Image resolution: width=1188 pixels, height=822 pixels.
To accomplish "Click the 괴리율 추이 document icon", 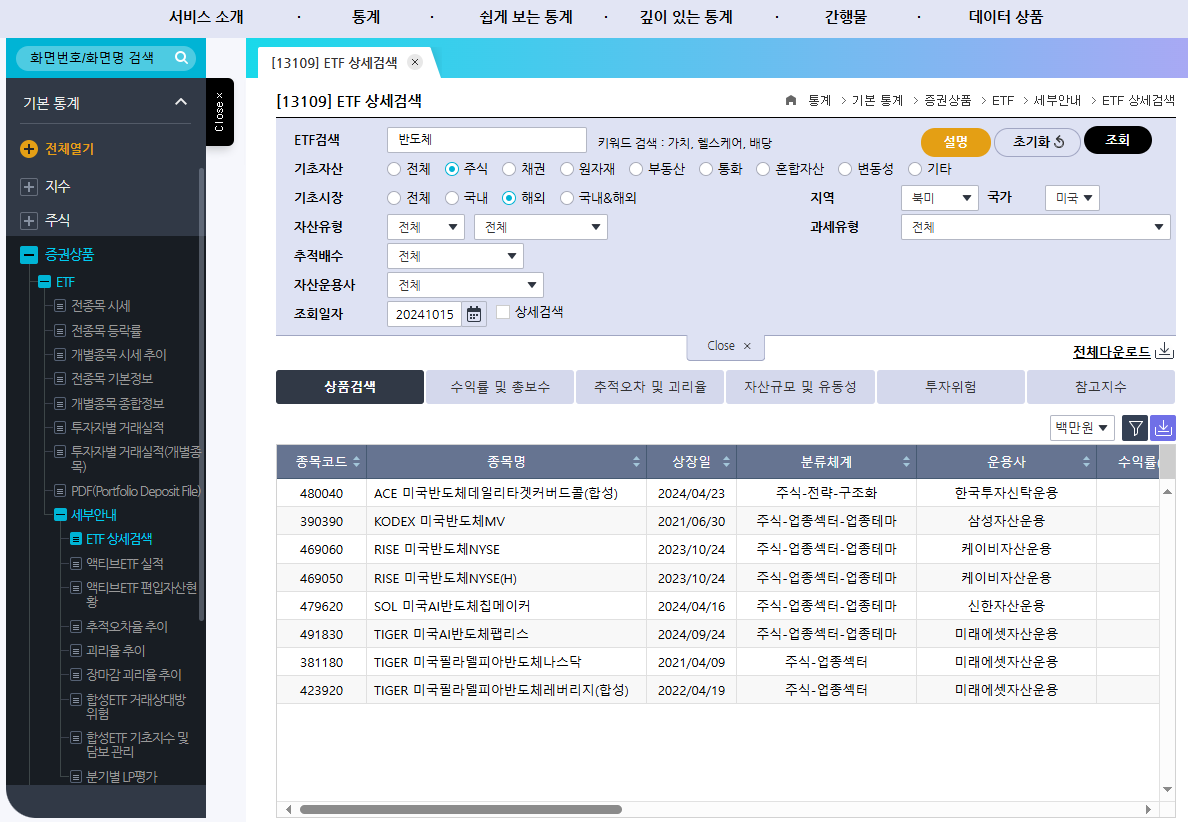I will pyautogui.click(x=75, y=651).
